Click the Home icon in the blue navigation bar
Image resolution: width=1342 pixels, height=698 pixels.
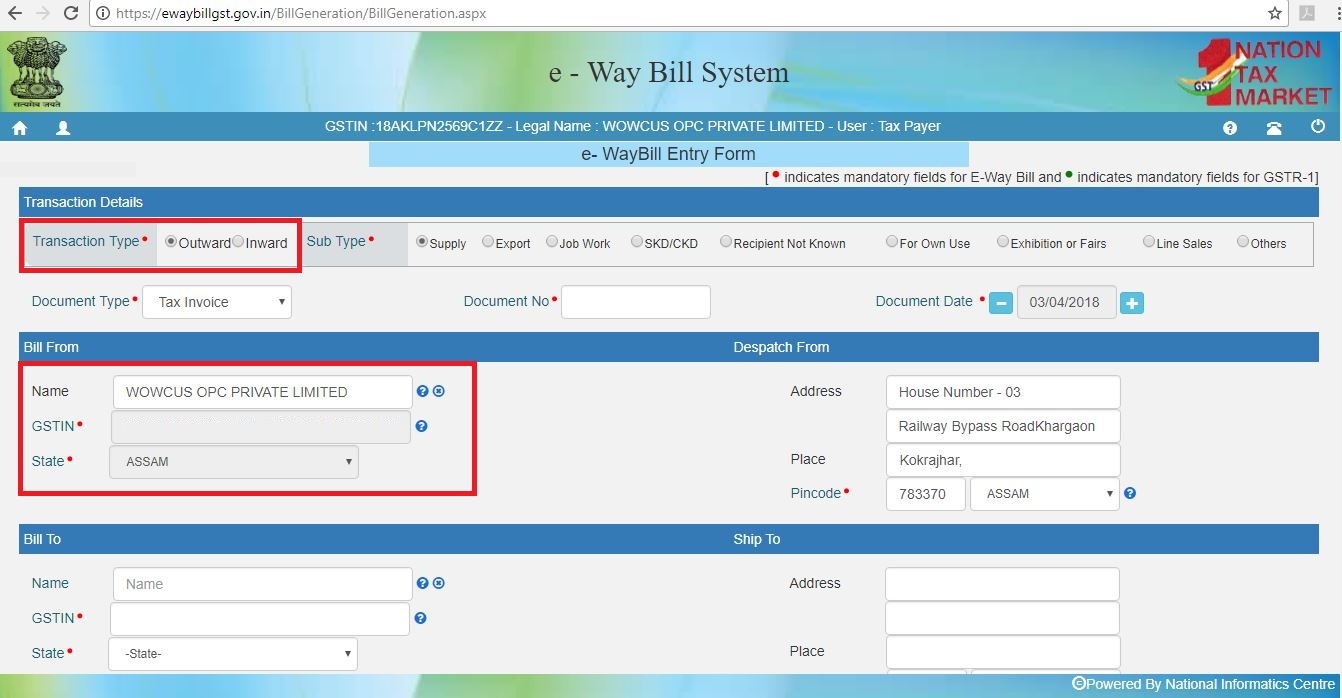click(x=18, y=127)
